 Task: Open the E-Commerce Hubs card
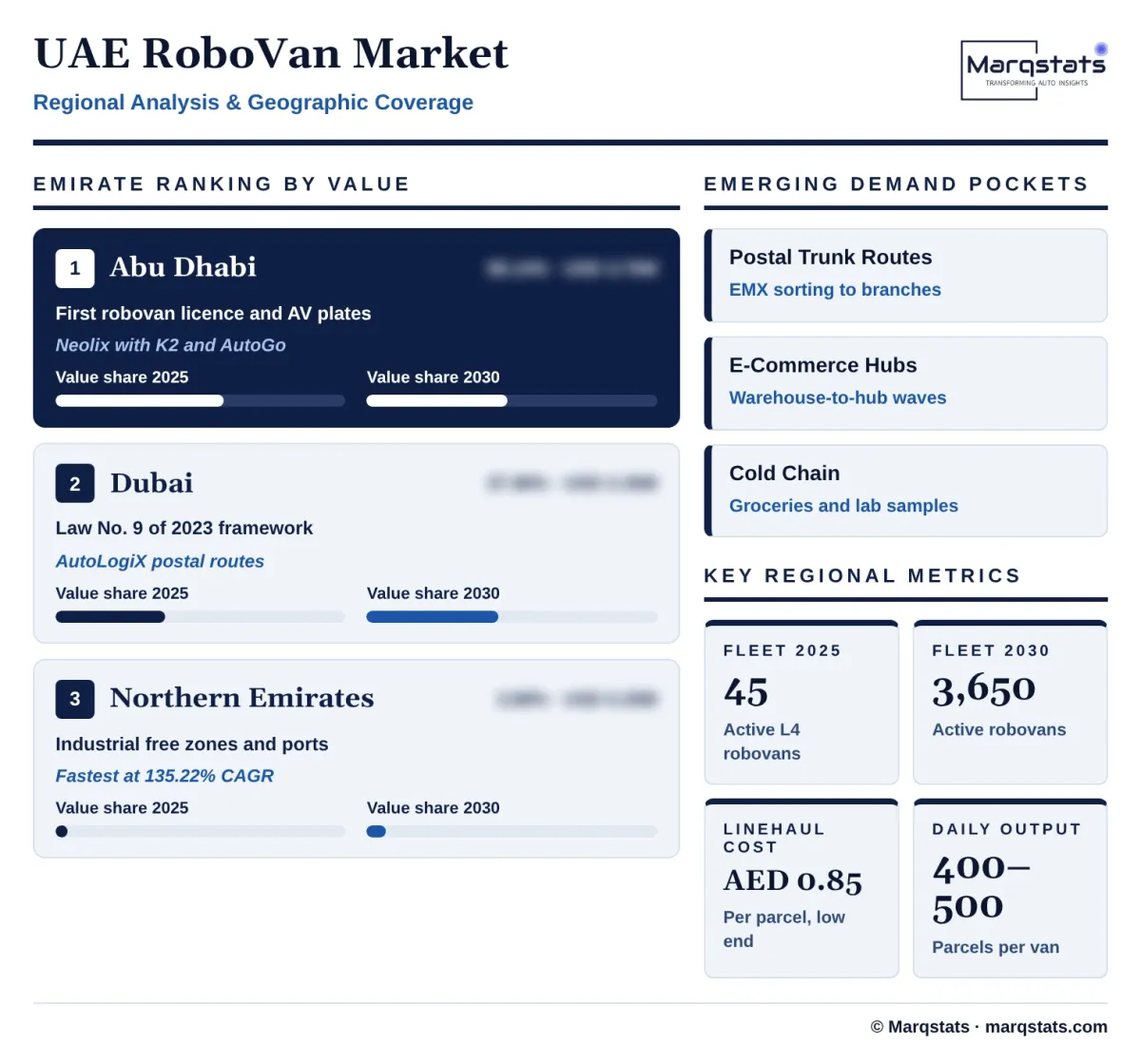pyautogui.click(x=906, y=384)
